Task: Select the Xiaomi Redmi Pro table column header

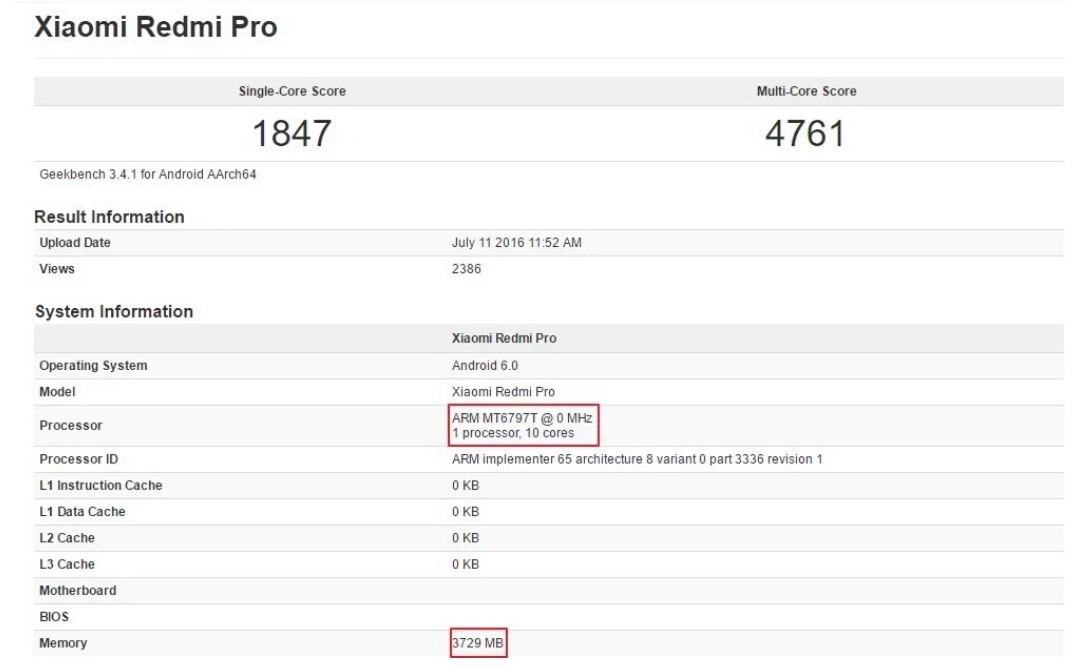Action: [504, 338]
